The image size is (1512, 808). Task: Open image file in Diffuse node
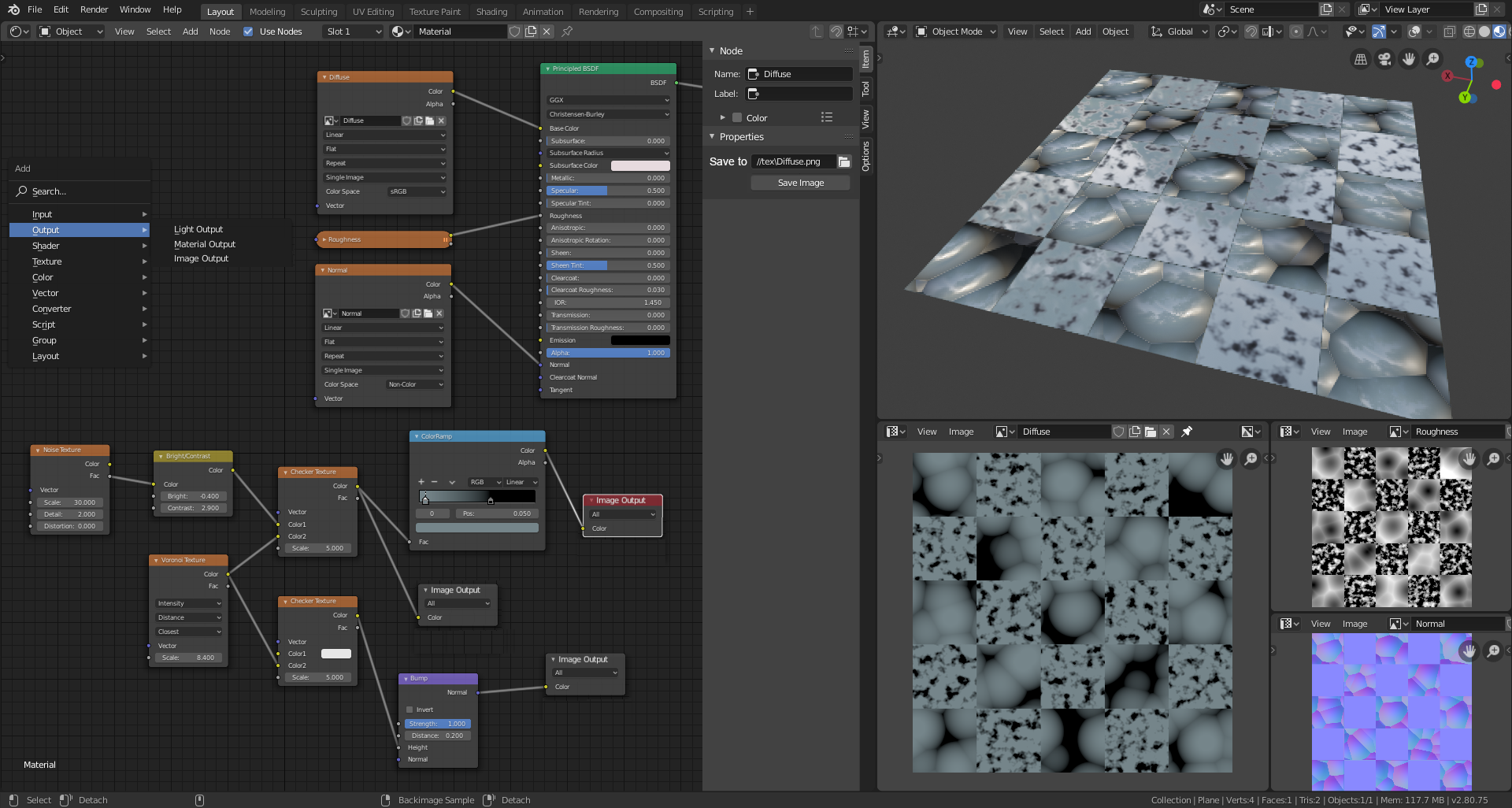(x=429, y=120)
